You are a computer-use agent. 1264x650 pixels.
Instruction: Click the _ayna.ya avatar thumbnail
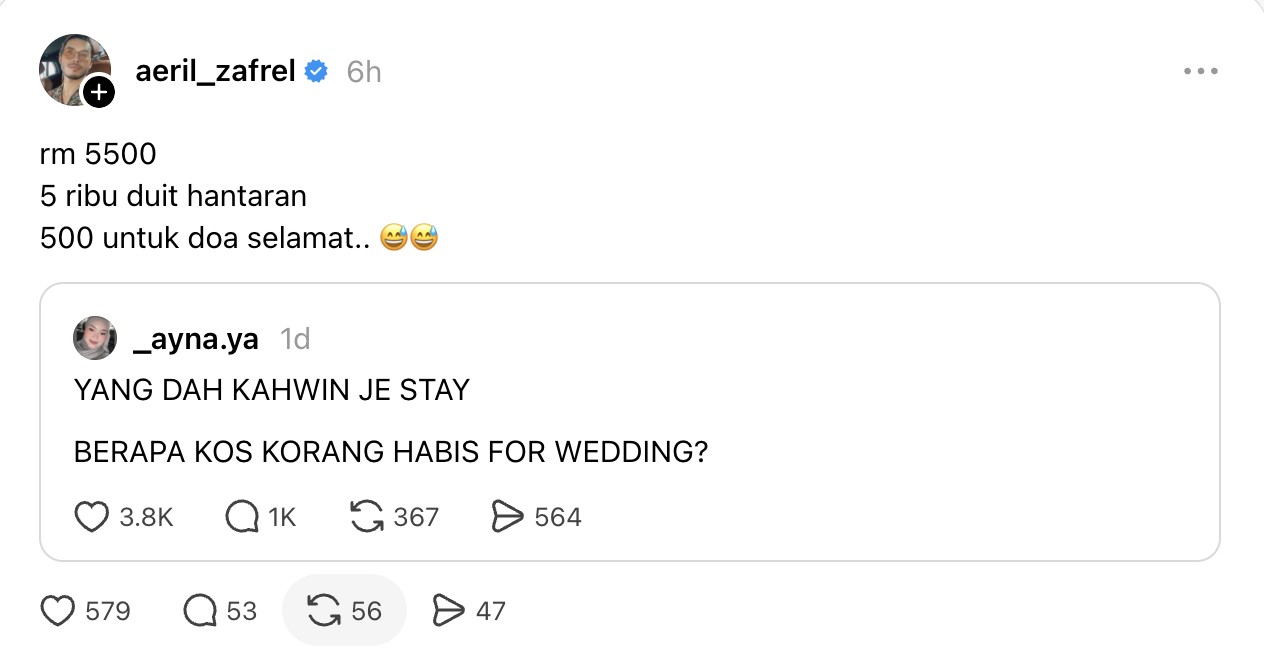[95, 339]
